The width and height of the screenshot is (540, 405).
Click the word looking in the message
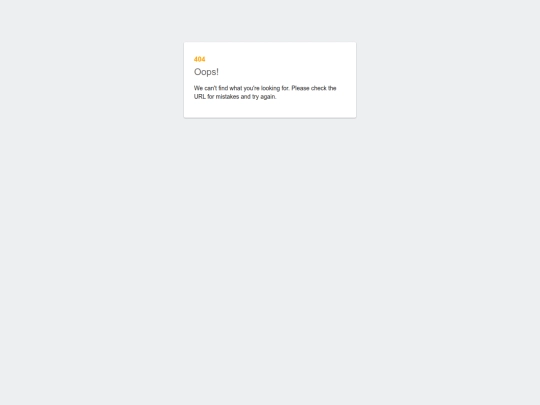click(x=270, y=89)
